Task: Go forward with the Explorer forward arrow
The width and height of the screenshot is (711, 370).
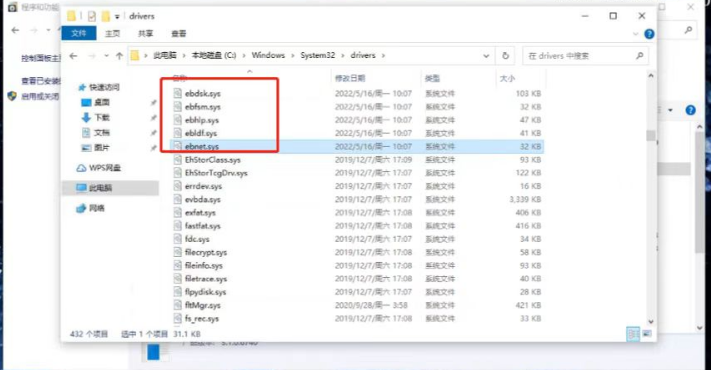Action: (x=92, y=56)
